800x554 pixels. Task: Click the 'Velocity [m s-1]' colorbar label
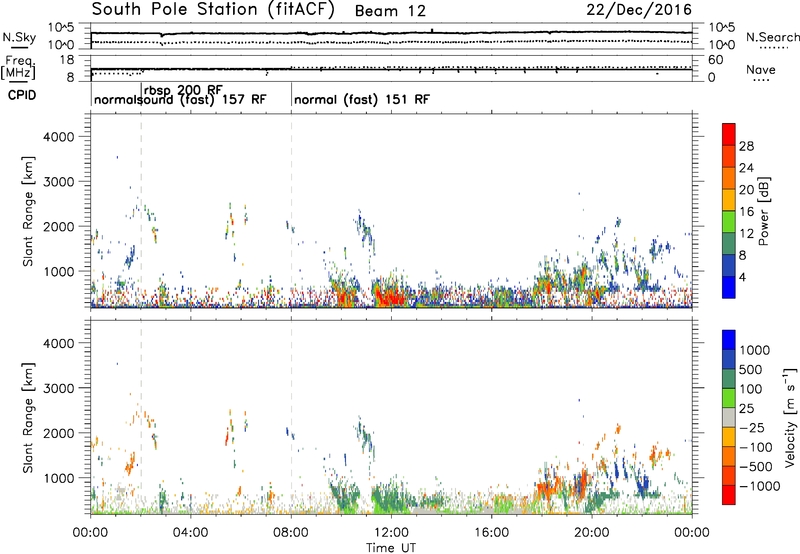[x=790, y=417]
